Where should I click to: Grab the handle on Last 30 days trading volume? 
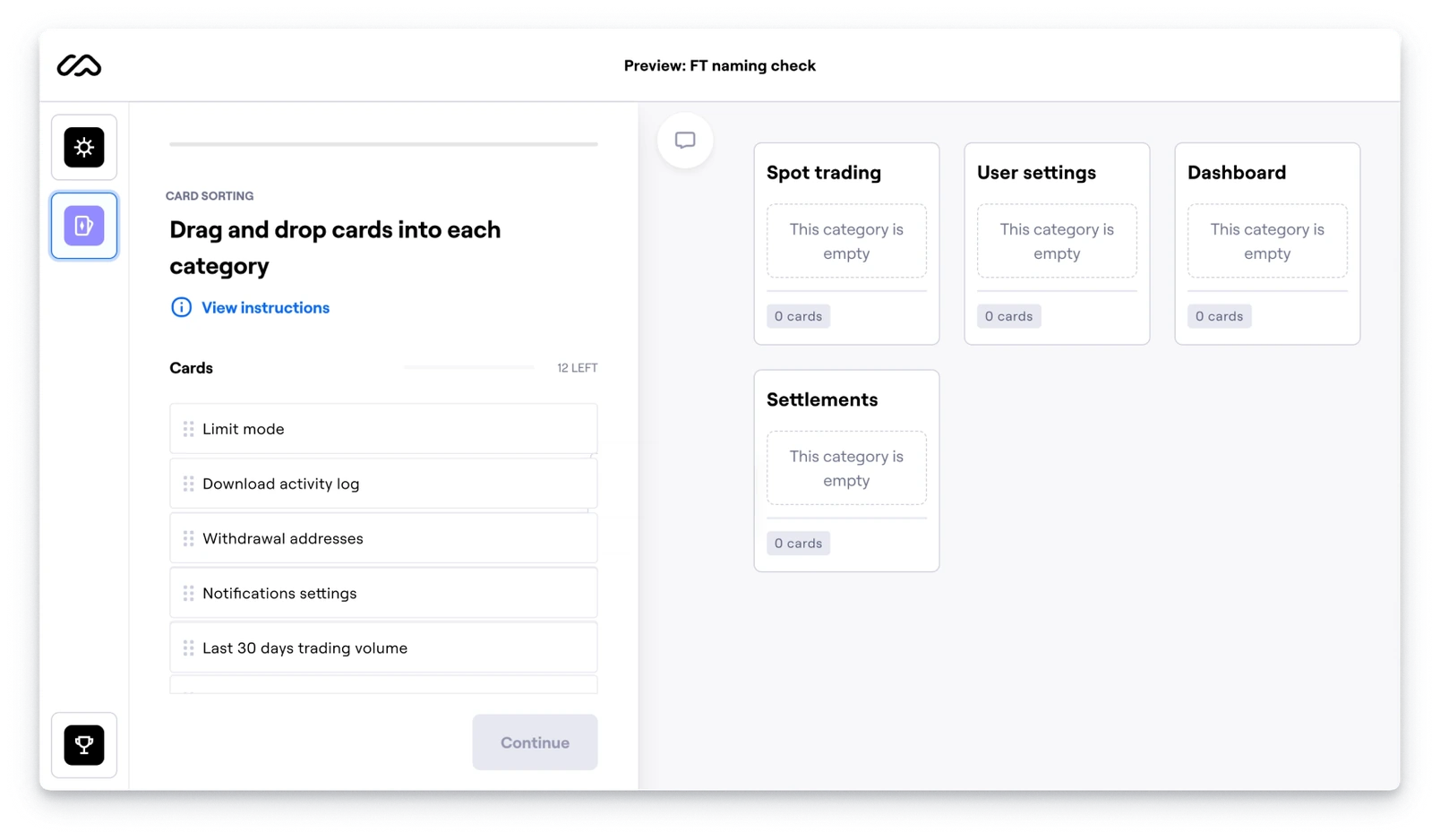(189, 647)
